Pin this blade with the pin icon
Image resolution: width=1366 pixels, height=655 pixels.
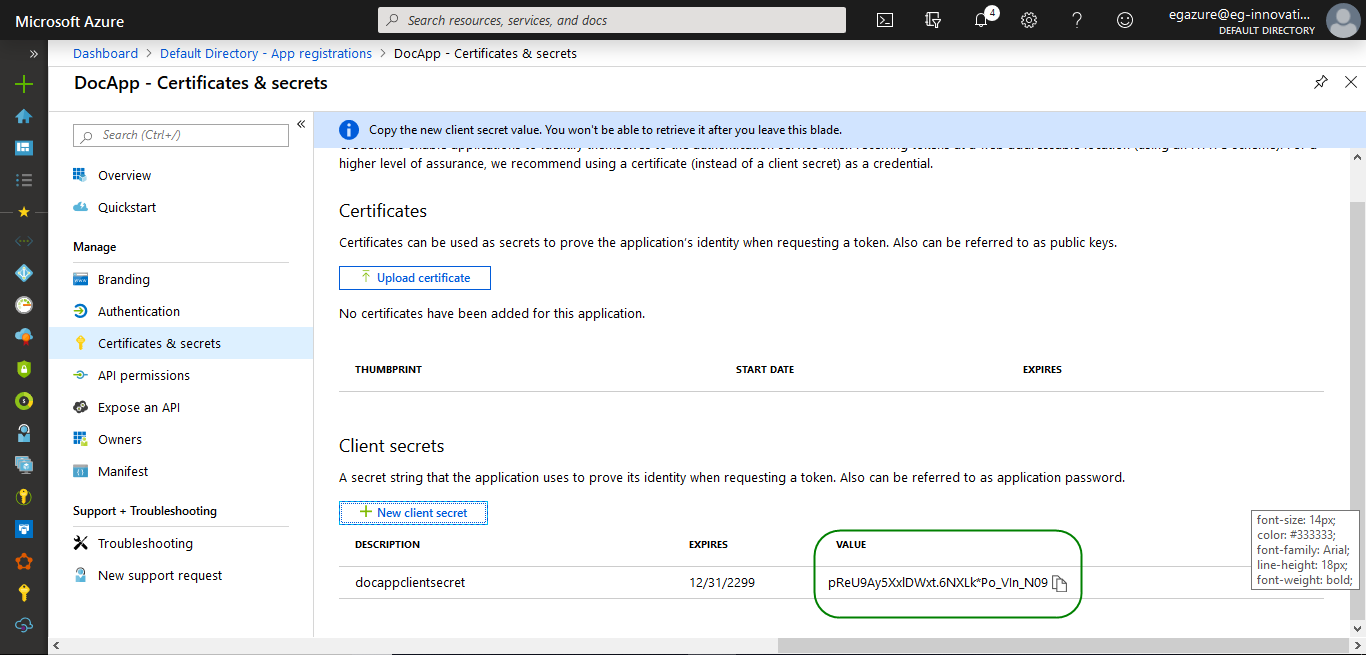(x=1321, y=83)
